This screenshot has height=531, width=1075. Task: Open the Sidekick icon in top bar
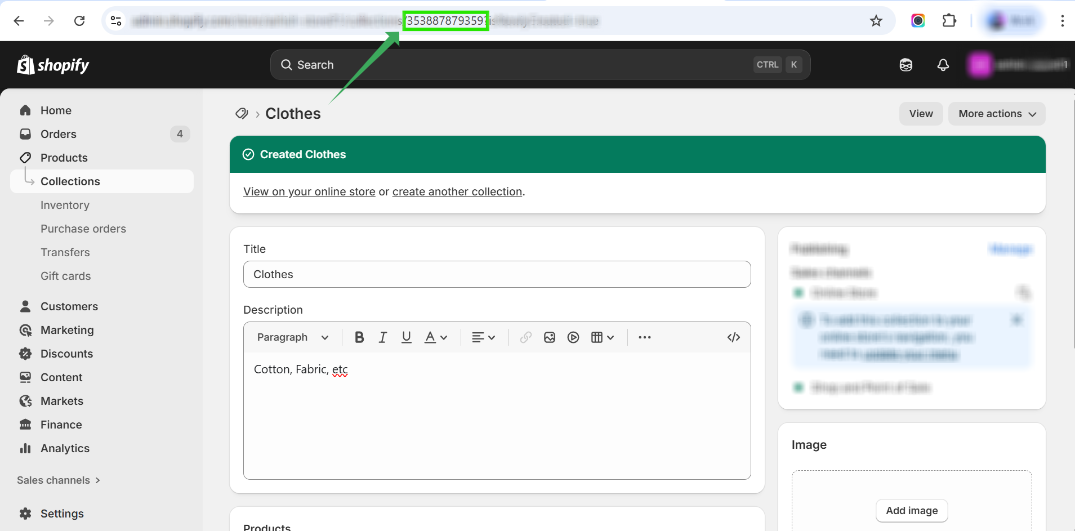tap(906, 65)
